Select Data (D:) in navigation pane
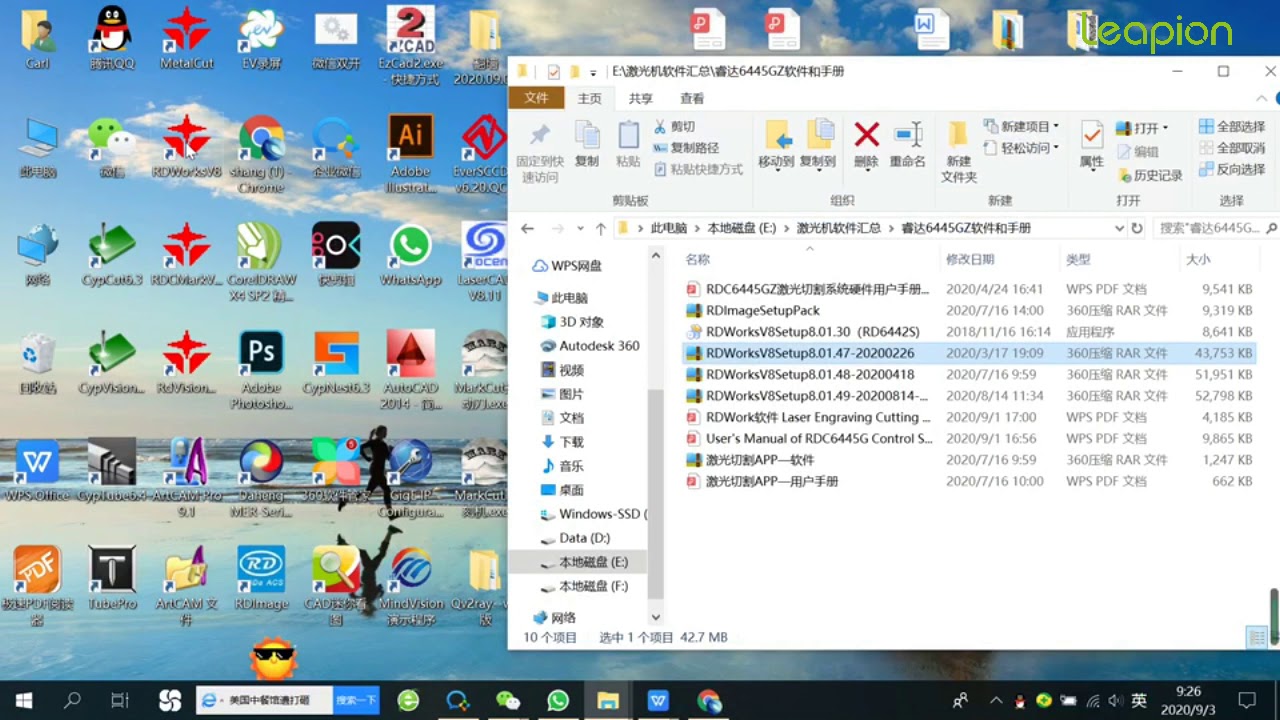The height and width of the screenshot is (720, 1280). pos(583,538)
